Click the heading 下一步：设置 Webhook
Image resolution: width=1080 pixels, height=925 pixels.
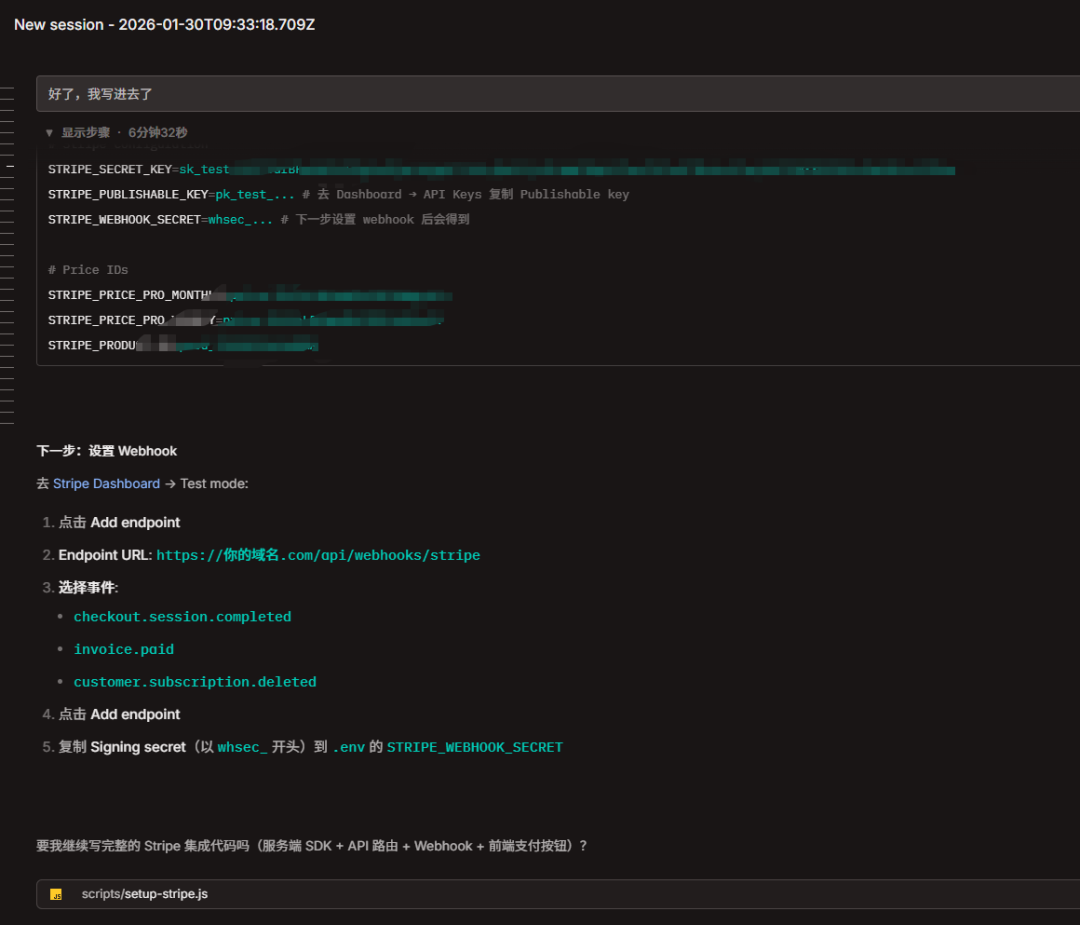(x=107, y=451)
